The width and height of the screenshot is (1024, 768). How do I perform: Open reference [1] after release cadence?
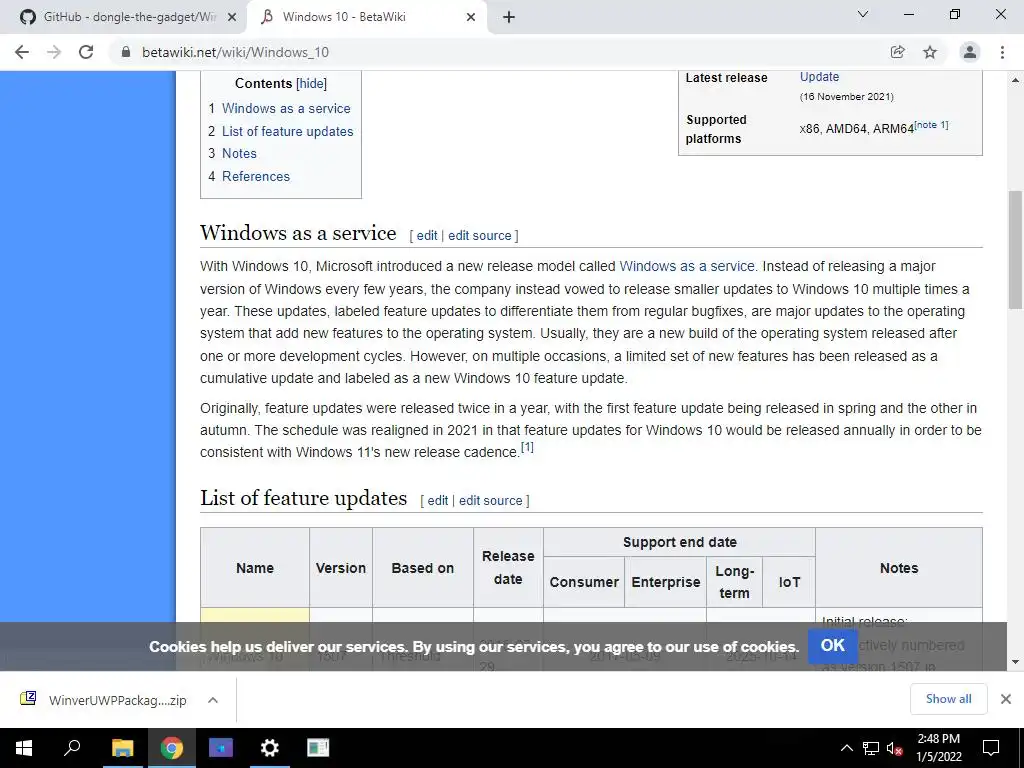click(x=527, y=447)
